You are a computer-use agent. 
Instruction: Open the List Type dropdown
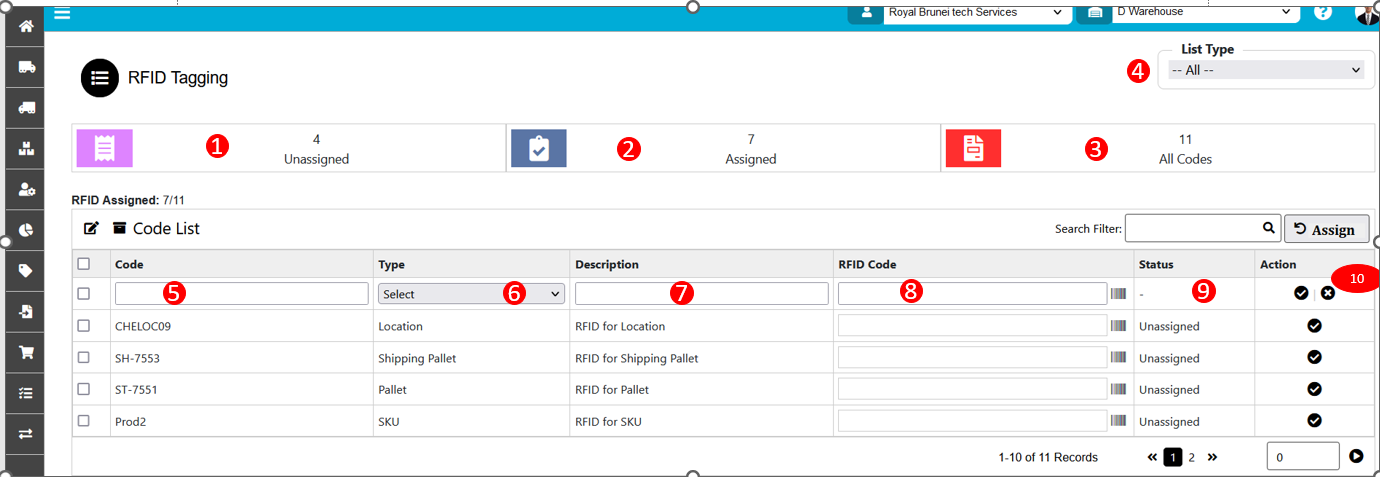click(x=1265, y=70)
